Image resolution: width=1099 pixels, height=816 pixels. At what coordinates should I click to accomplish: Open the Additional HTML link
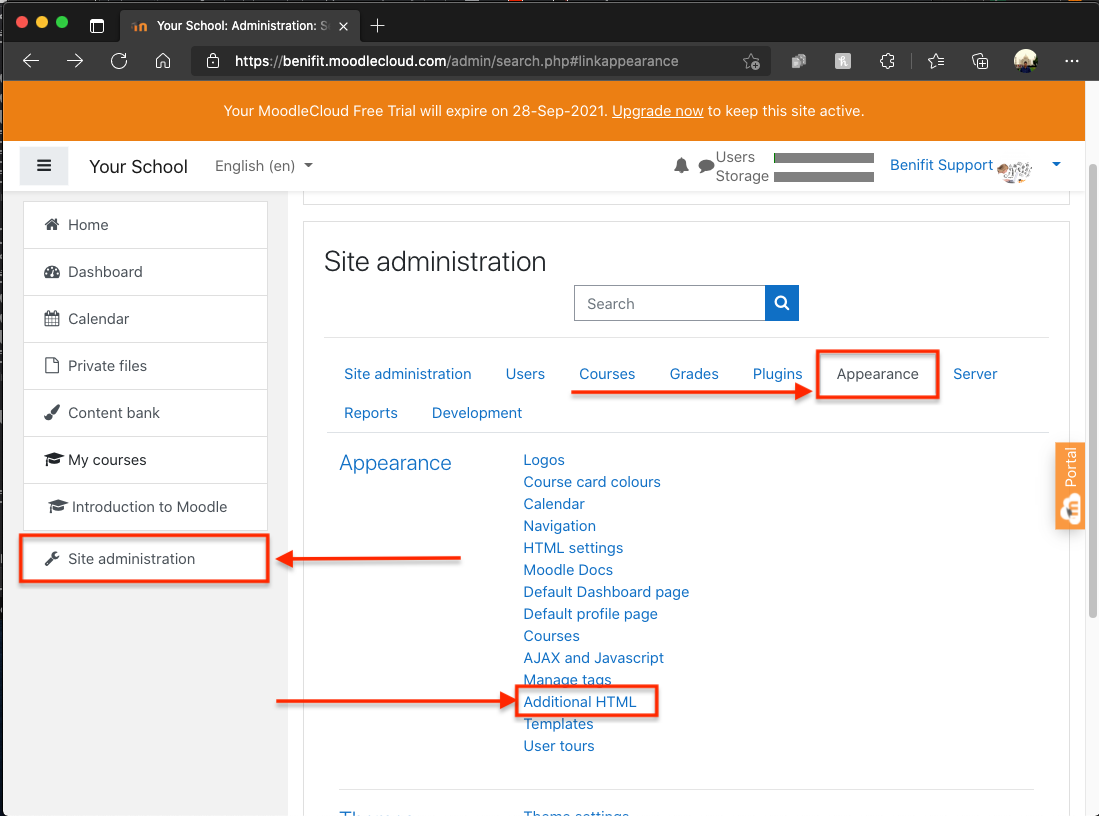click(x=580, y=702)
